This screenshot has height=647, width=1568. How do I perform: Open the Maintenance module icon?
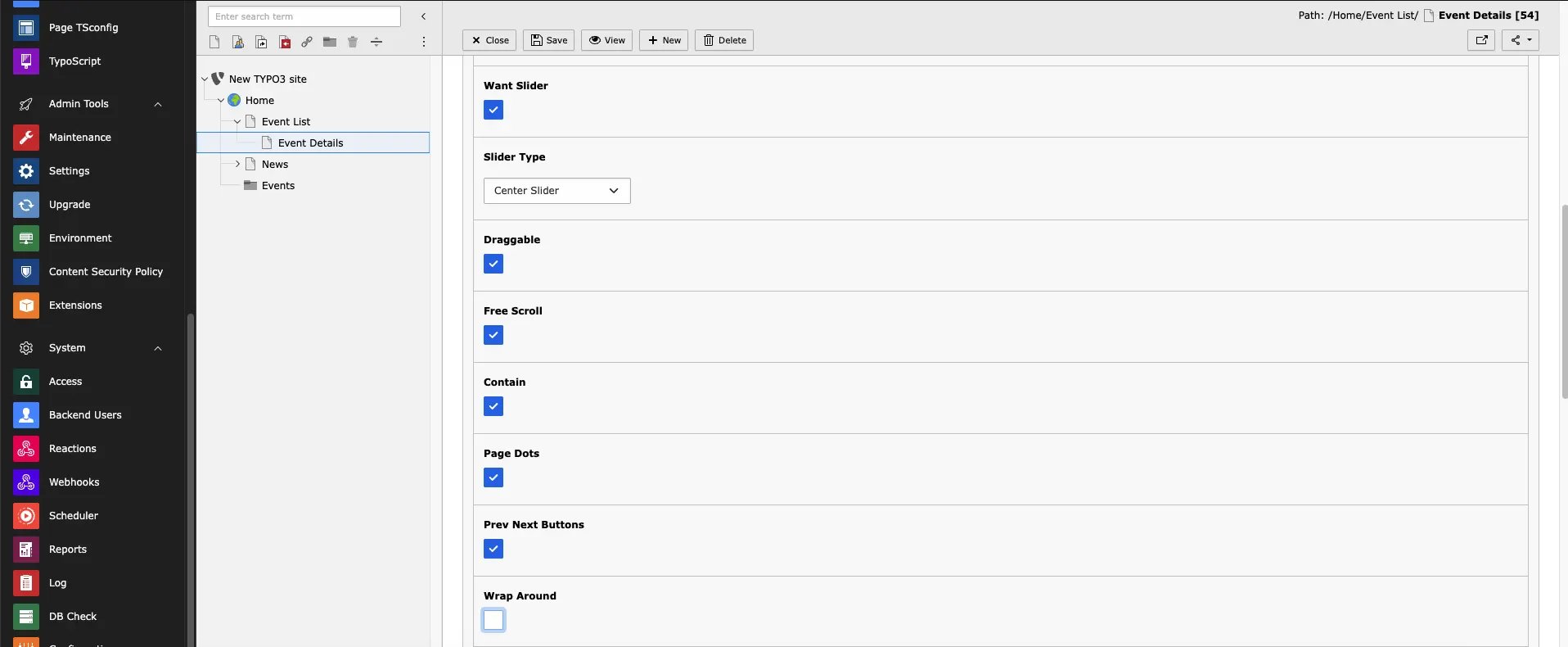(x=26, y=138)
